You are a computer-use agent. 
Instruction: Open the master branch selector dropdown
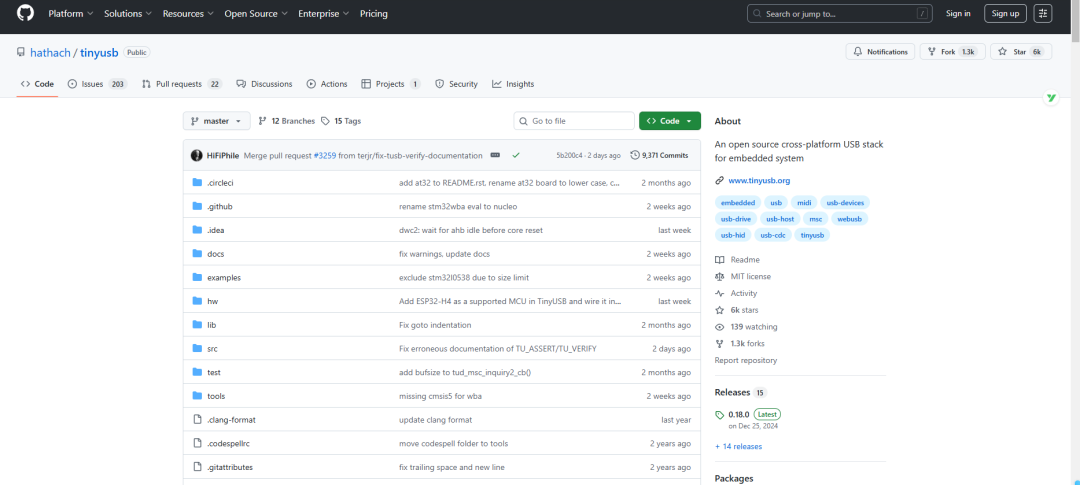pyautogui.click(x=216, y=121)
